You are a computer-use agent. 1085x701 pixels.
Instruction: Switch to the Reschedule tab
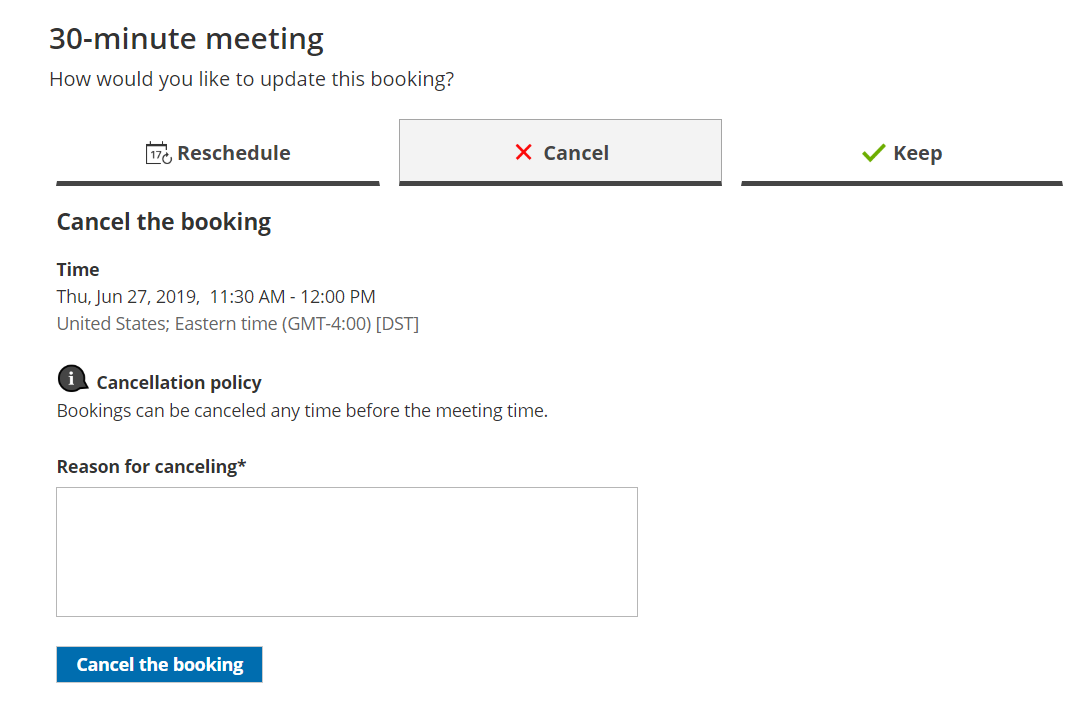[x=218, y=153]
